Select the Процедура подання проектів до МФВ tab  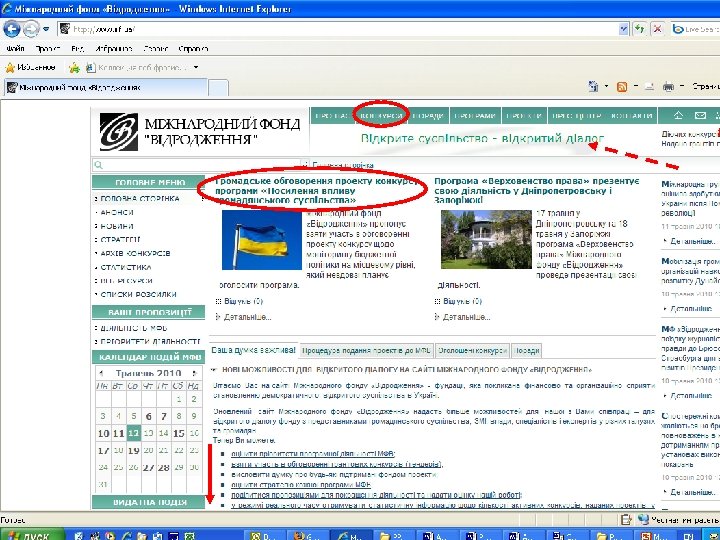click(366, 351)
